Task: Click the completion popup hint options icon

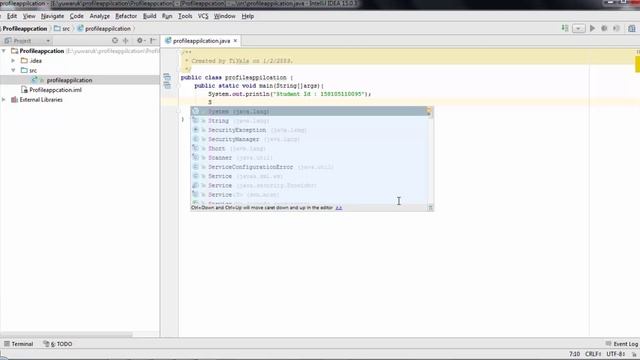Action: click(430, 208)
